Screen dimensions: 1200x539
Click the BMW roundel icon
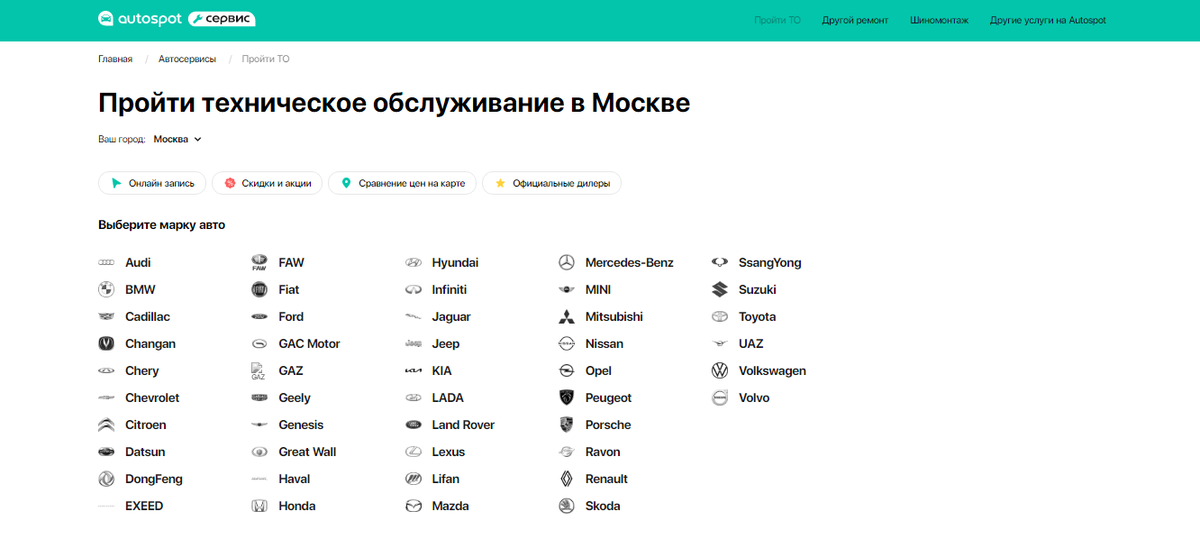(106, 290)
